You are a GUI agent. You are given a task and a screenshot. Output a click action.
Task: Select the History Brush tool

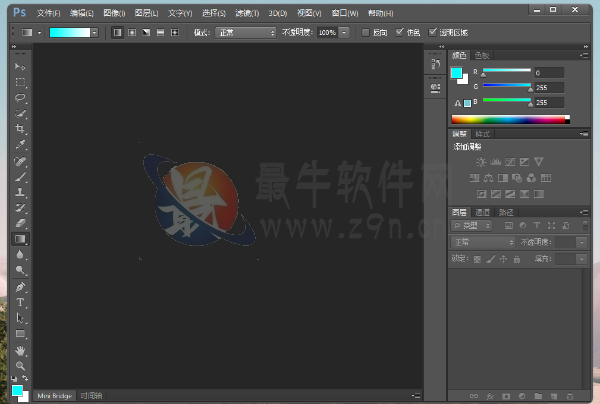[20, 208]
